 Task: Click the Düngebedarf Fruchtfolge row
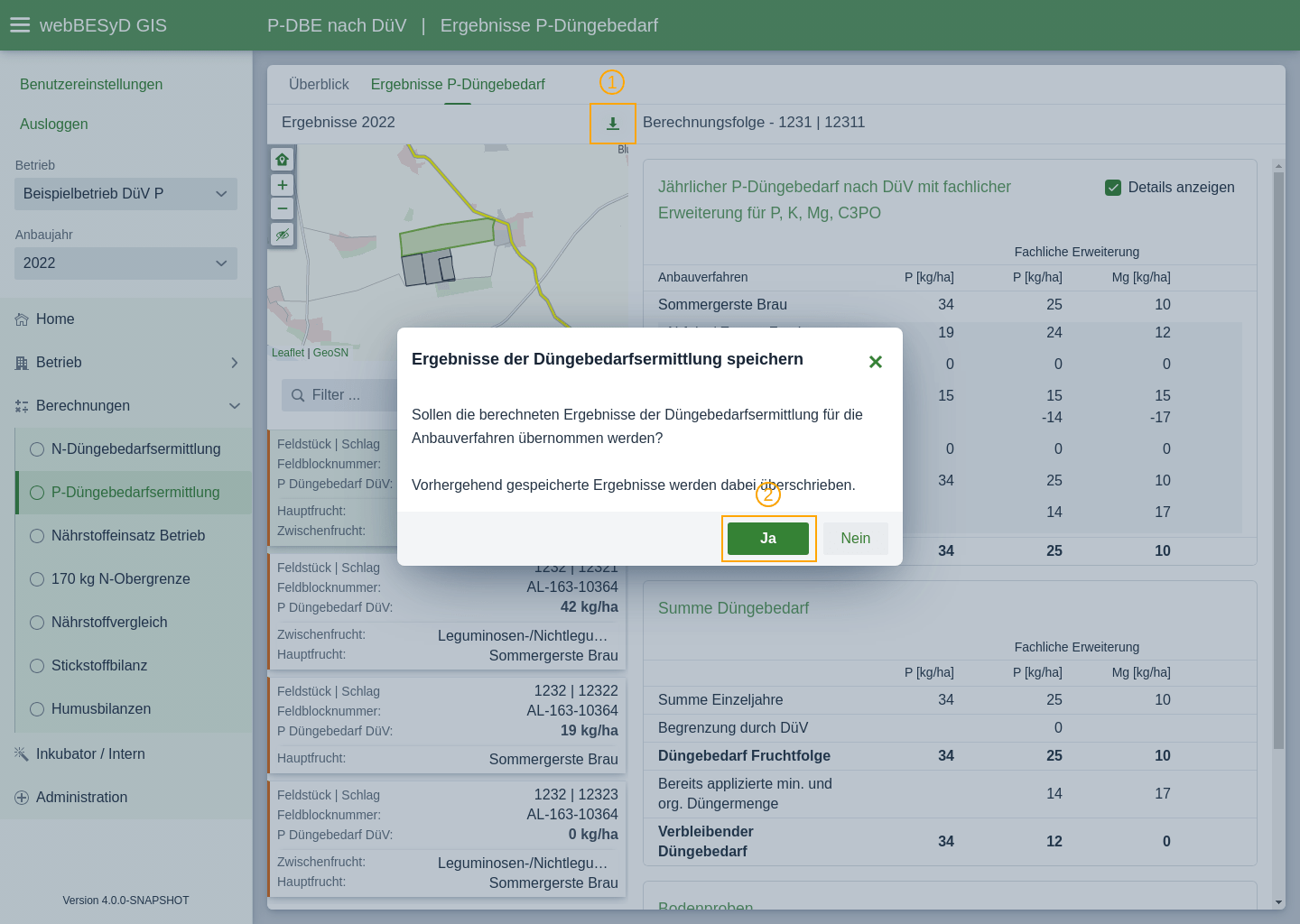tap(950, 756)
